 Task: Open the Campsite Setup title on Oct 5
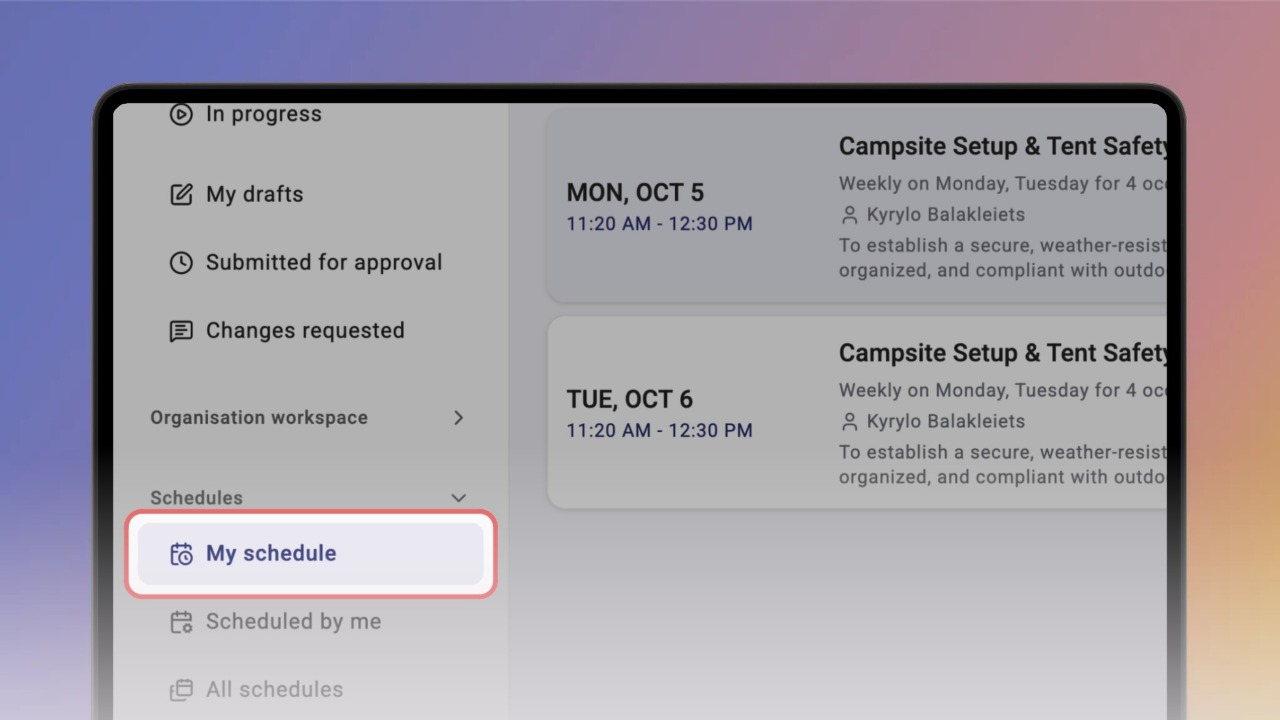pos(1003,146)
